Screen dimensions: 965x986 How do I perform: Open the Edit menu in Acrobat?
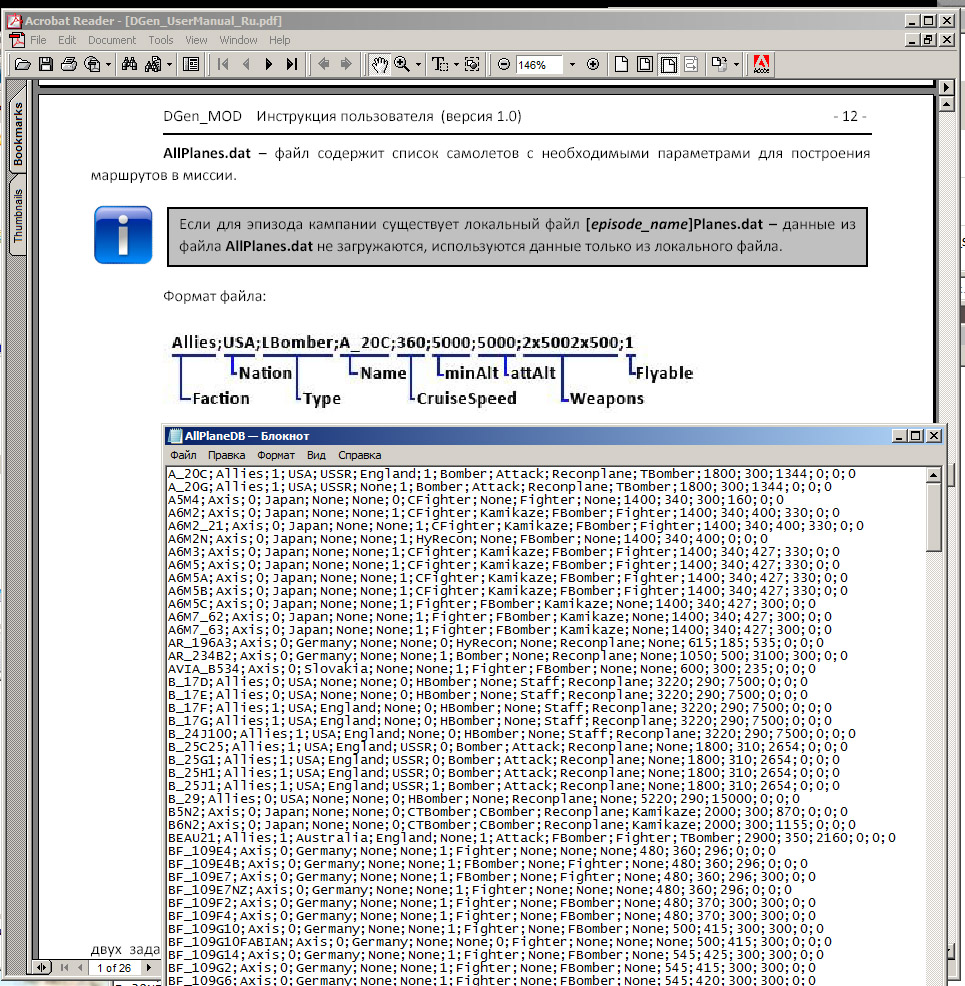click(x=67, y=40)
